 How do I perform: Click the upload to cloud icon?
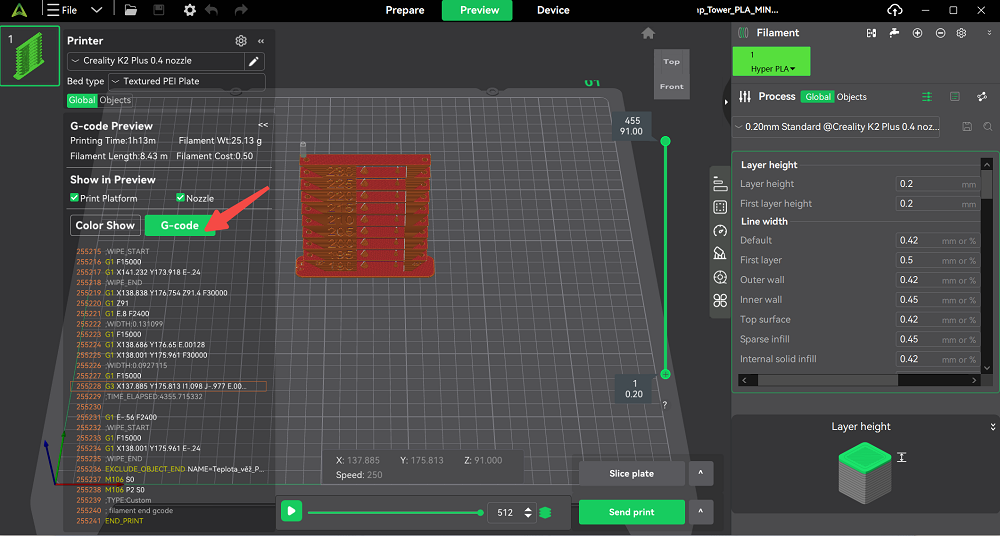pos(895,10)
